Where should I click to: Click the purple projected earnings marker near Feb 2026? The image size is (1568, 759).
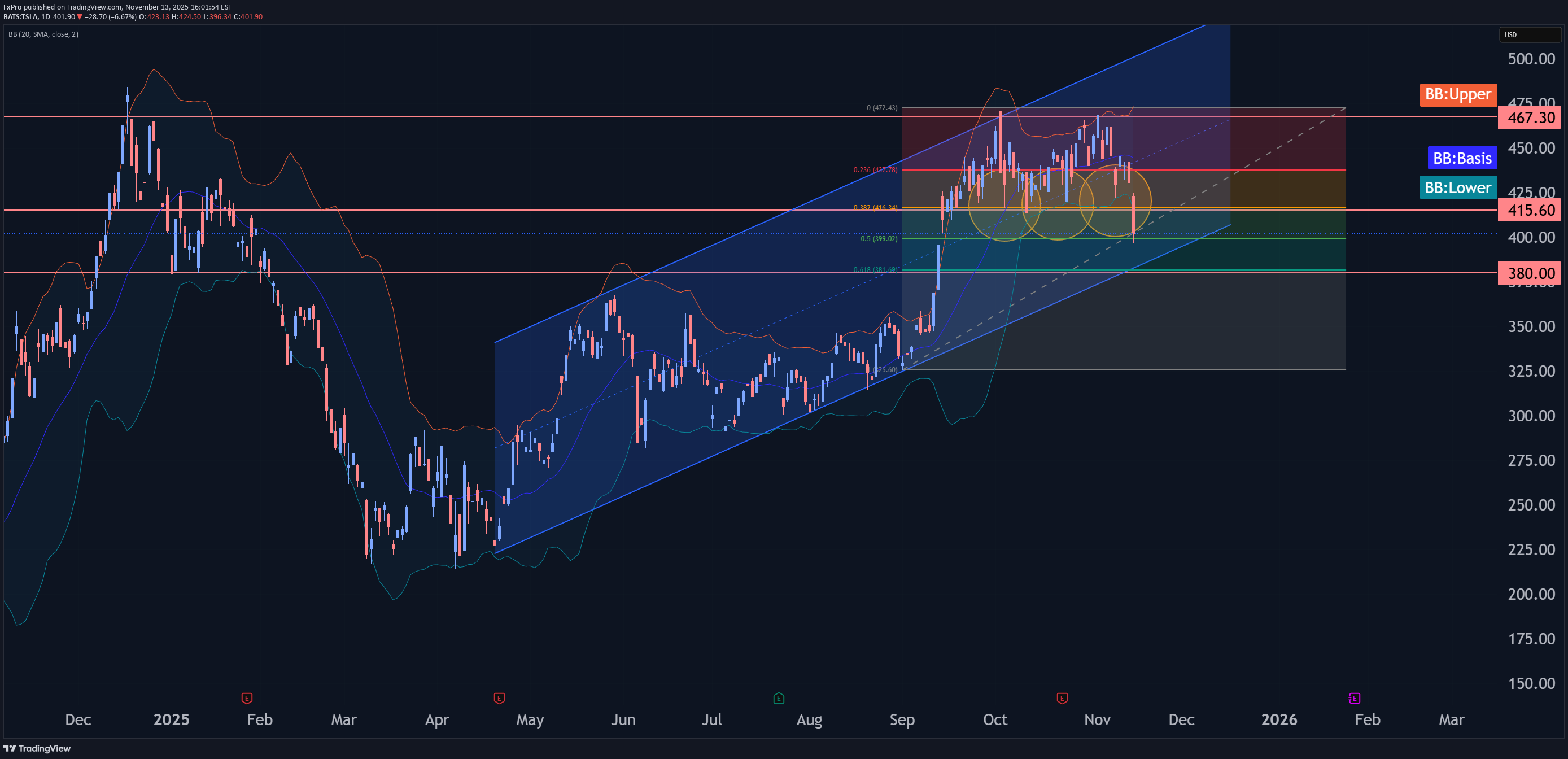tap(1355, 698)
